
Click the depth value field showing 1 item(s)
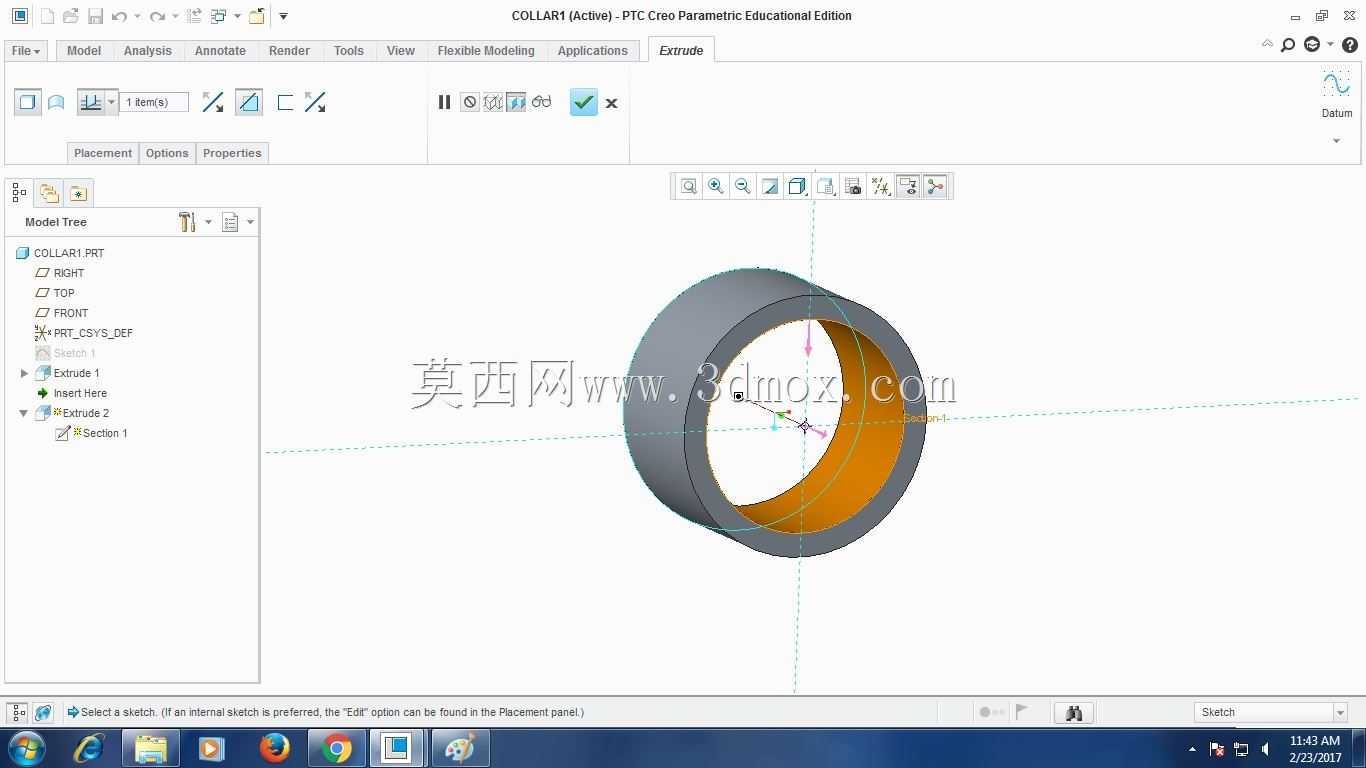click(154, 102)
